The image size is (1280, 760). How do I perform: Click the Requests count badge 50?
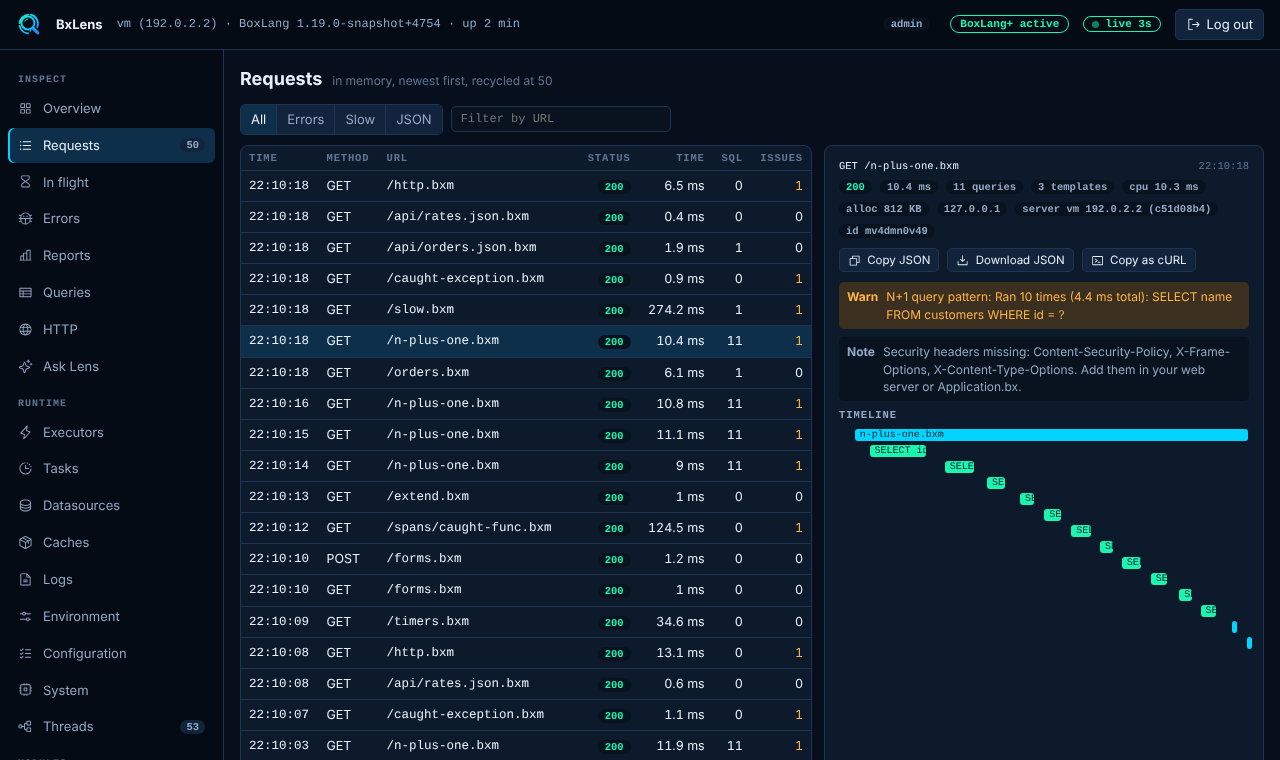[193, 145]
